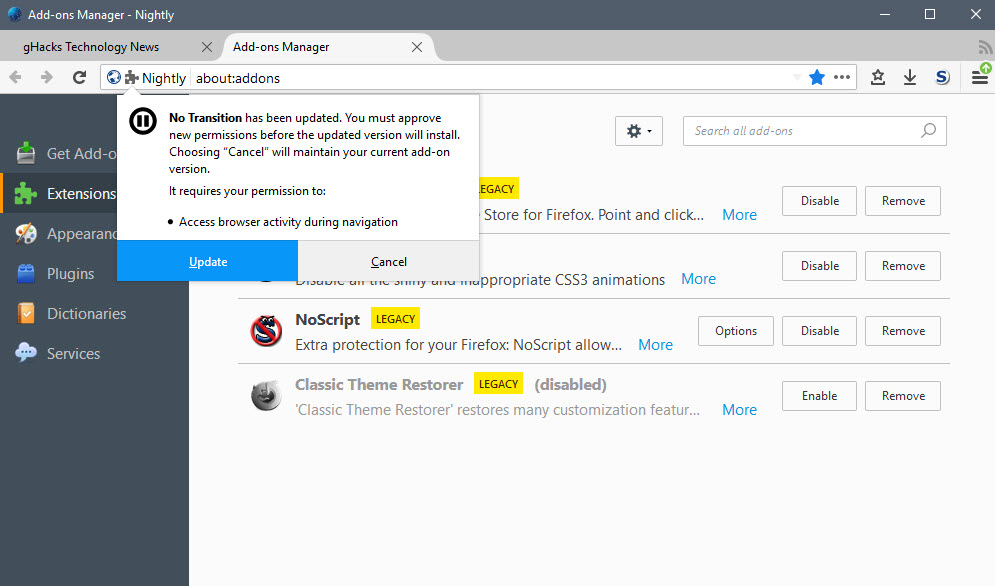Disable the first legacy extension
The image size is (995, 586).
tap(819, 201)
